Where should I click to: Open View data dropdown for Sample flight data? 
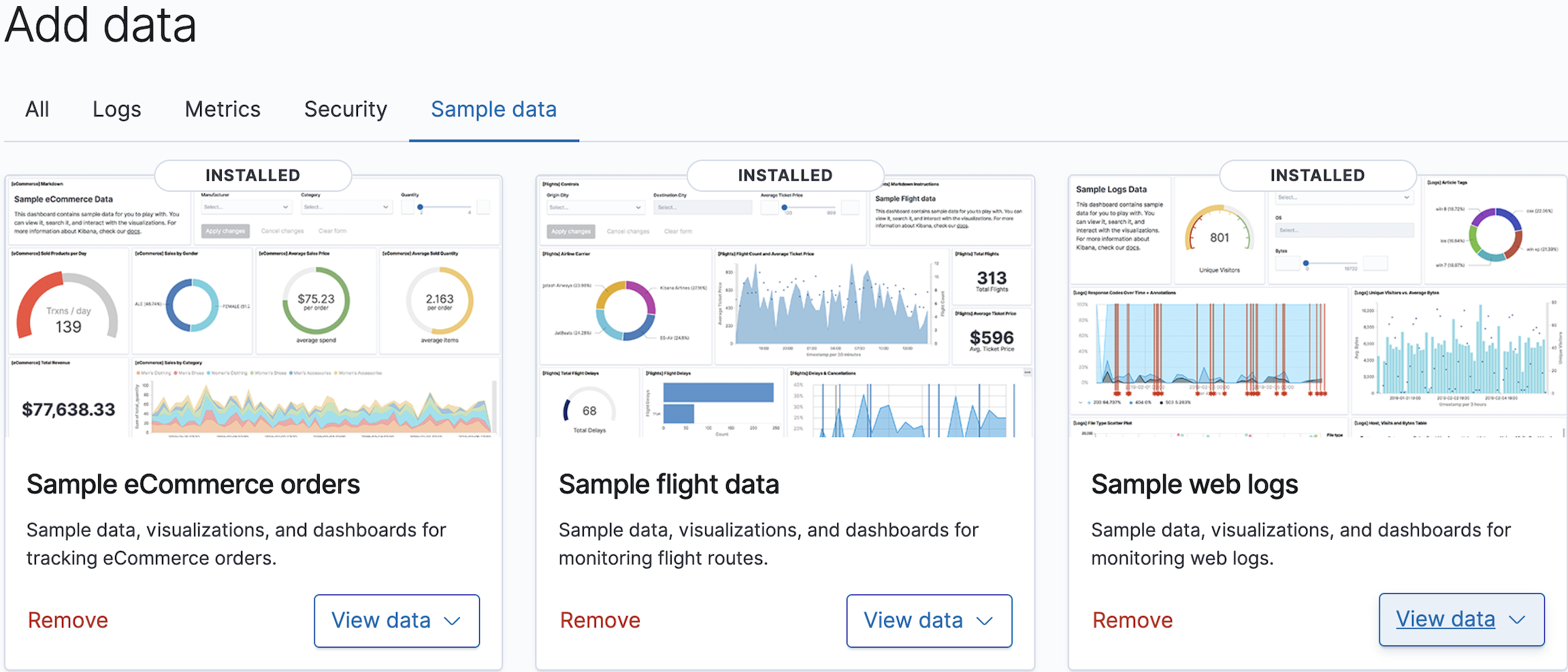929,620
